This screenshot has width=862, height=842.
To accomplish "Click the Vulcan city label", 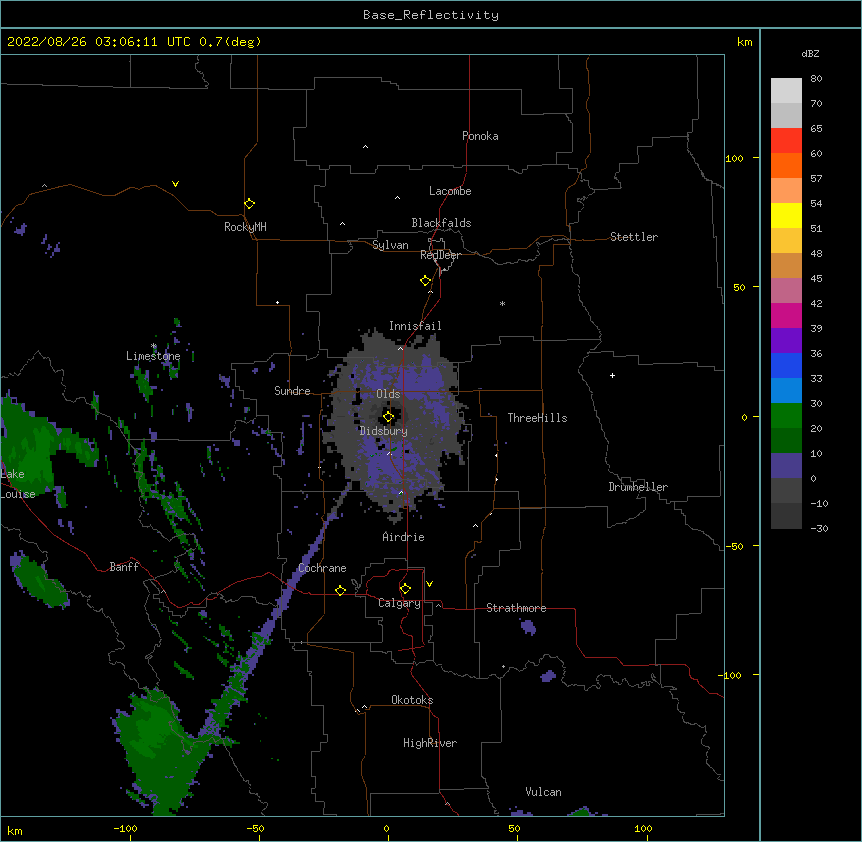I will click(543, 792).
